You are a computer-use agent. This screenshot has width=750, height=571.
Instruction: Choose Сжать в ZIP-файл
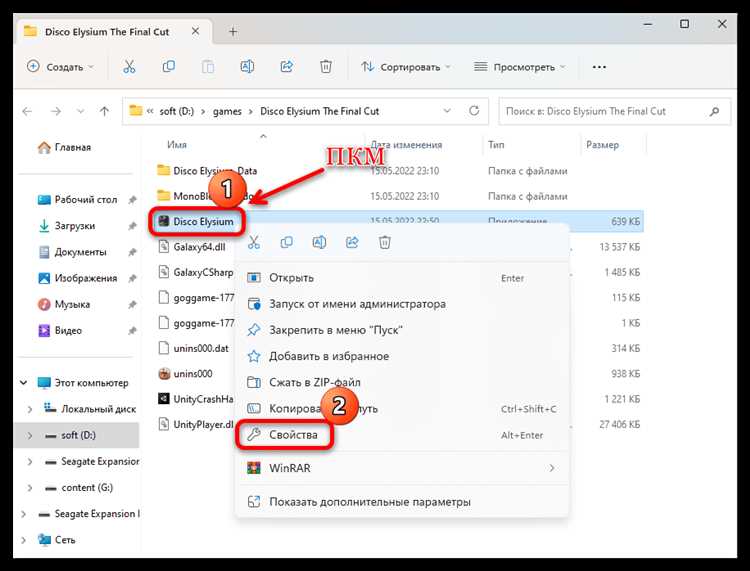pyautogui.click(x=403, y=383)
